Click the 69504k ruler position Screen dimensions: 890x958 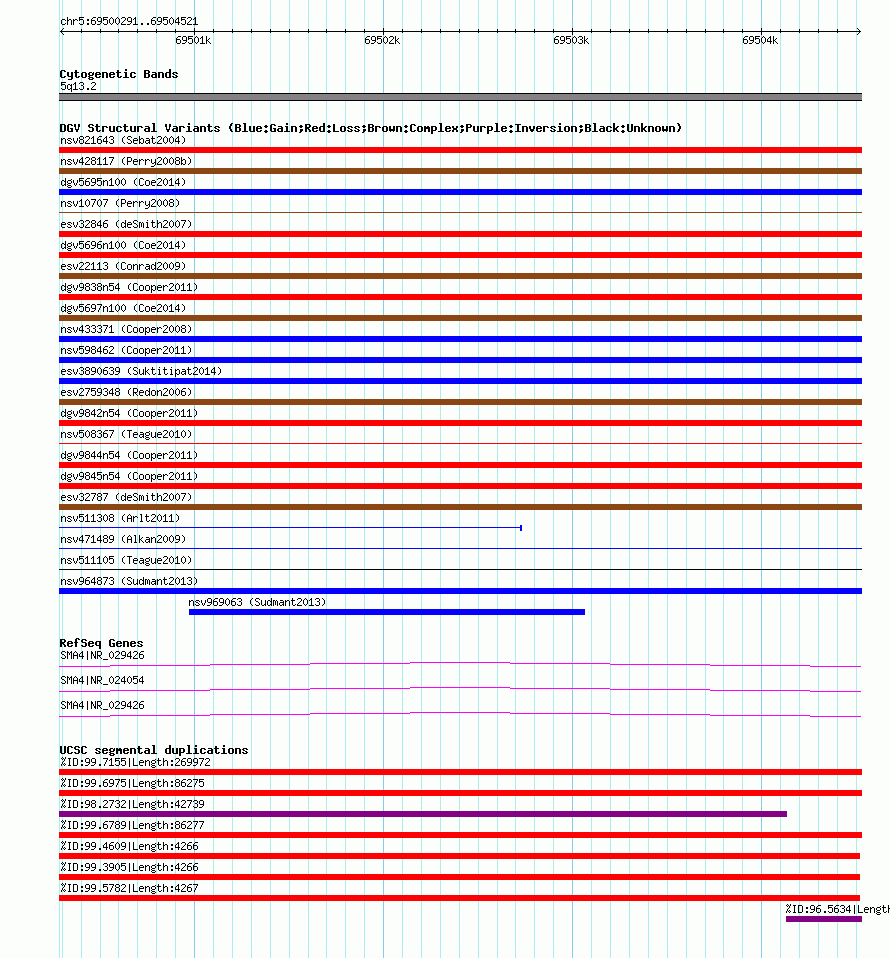click(760, 40)
